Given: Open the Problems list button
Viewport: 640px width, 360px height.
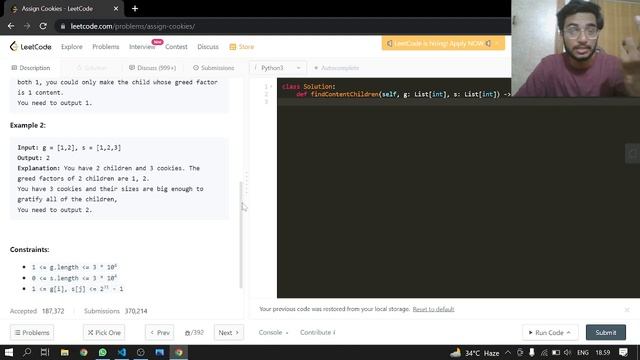Looking at the screenshot, I should tap(32, 333).
